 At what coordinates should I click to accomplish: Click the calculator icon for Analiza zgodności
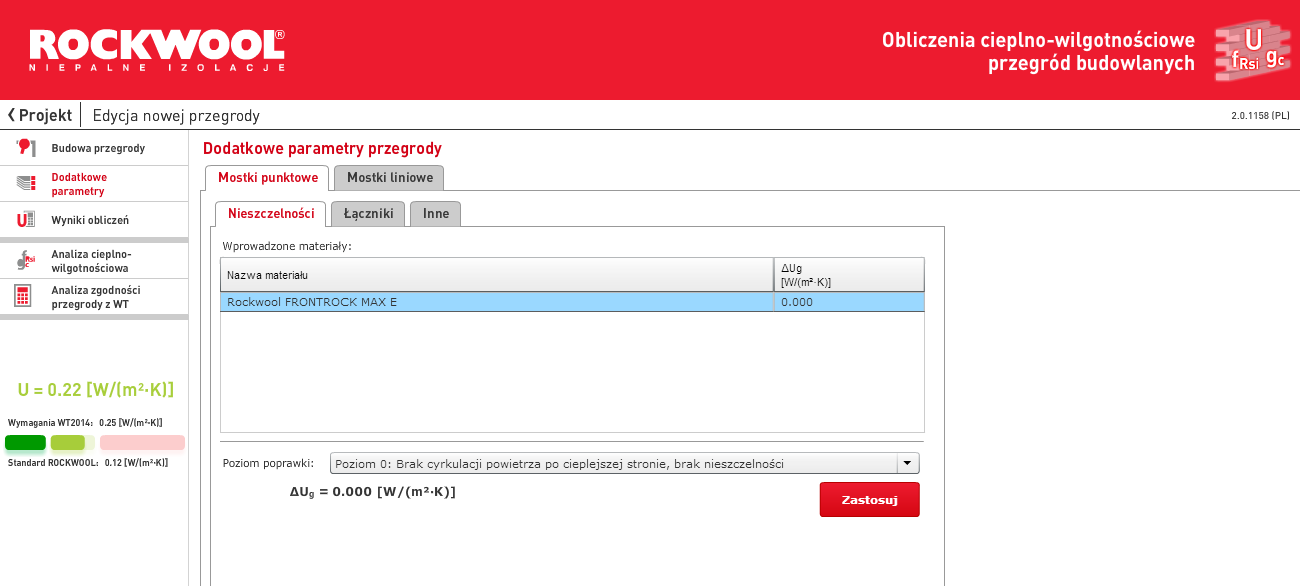pyautogui.click(x=23, y=297)
